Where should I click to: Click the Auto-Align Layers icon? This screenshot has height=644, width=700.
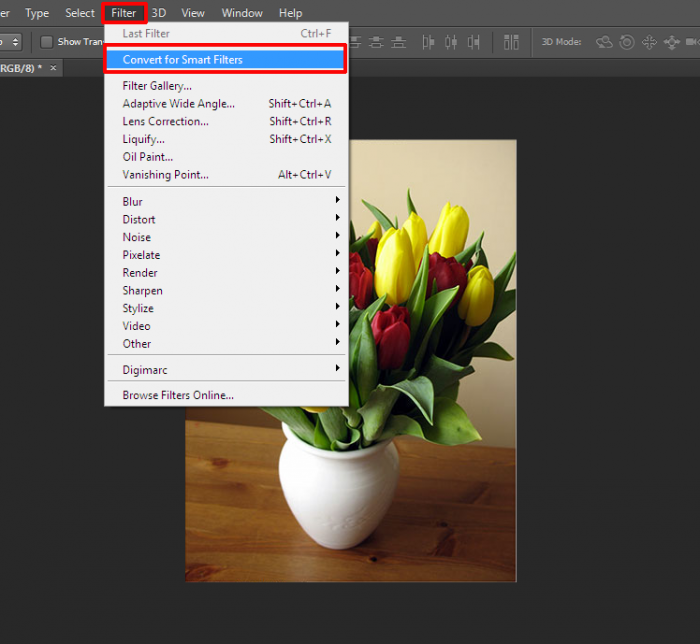click(x=511, y=42)
